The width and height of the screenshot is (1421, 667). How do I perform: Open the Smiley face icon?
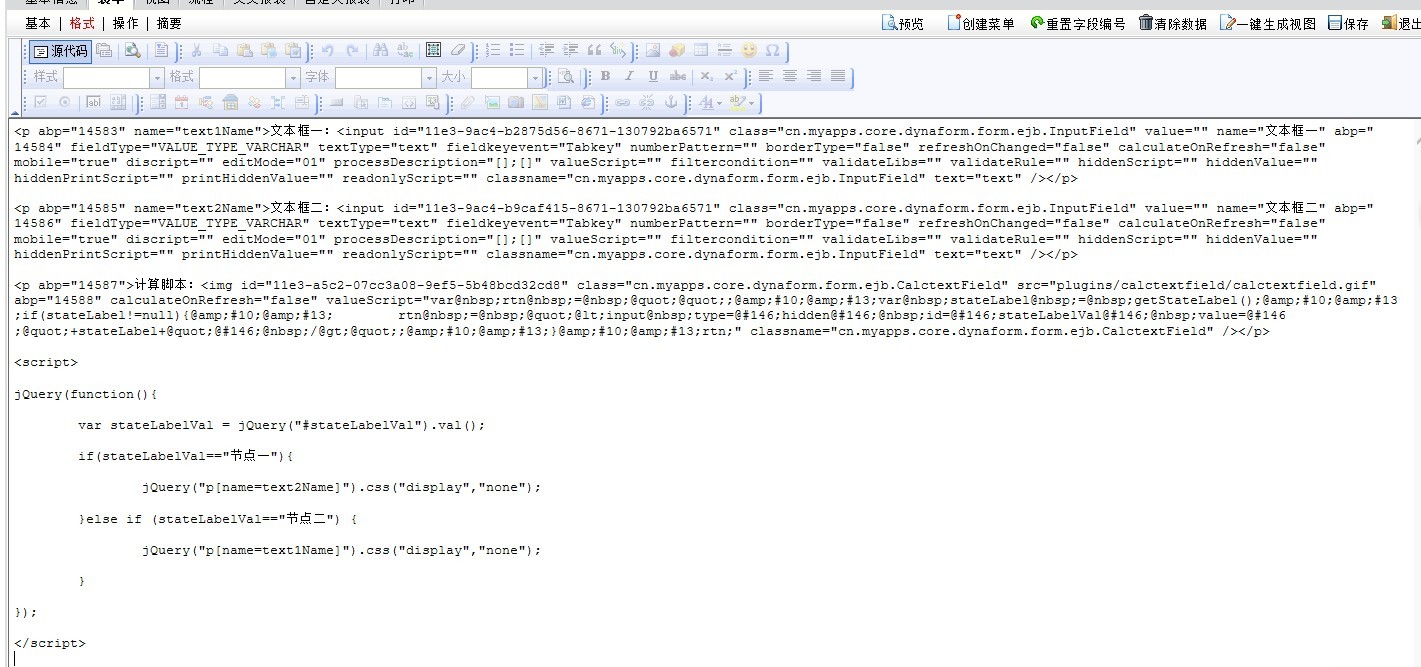coord(749,51)
